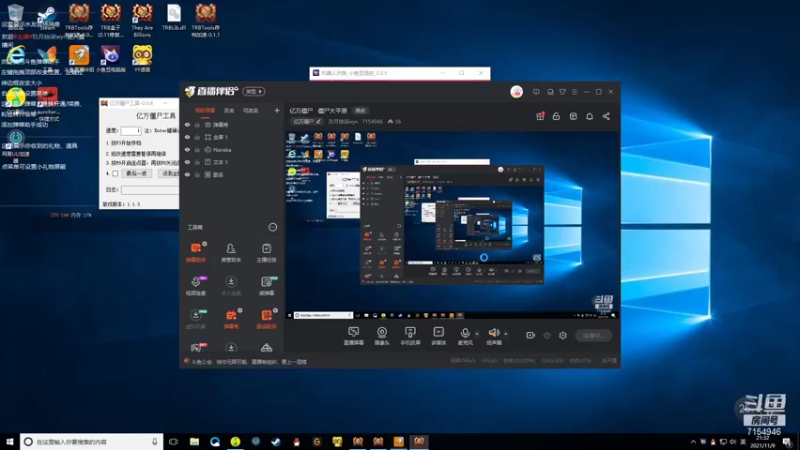Tick checkbox 4 in 亿万僵尸工具 window

[x=115, y=173]
